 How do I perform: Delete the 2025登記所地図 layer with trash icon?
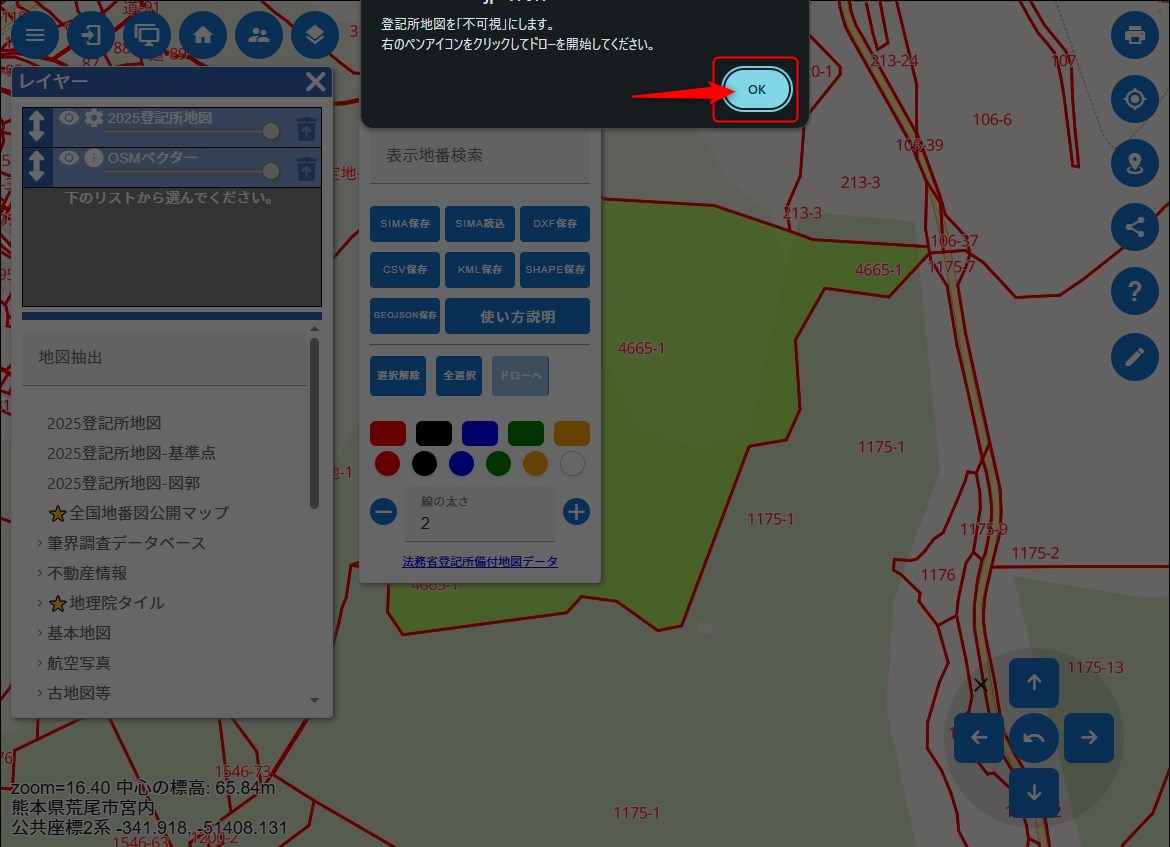306,128
